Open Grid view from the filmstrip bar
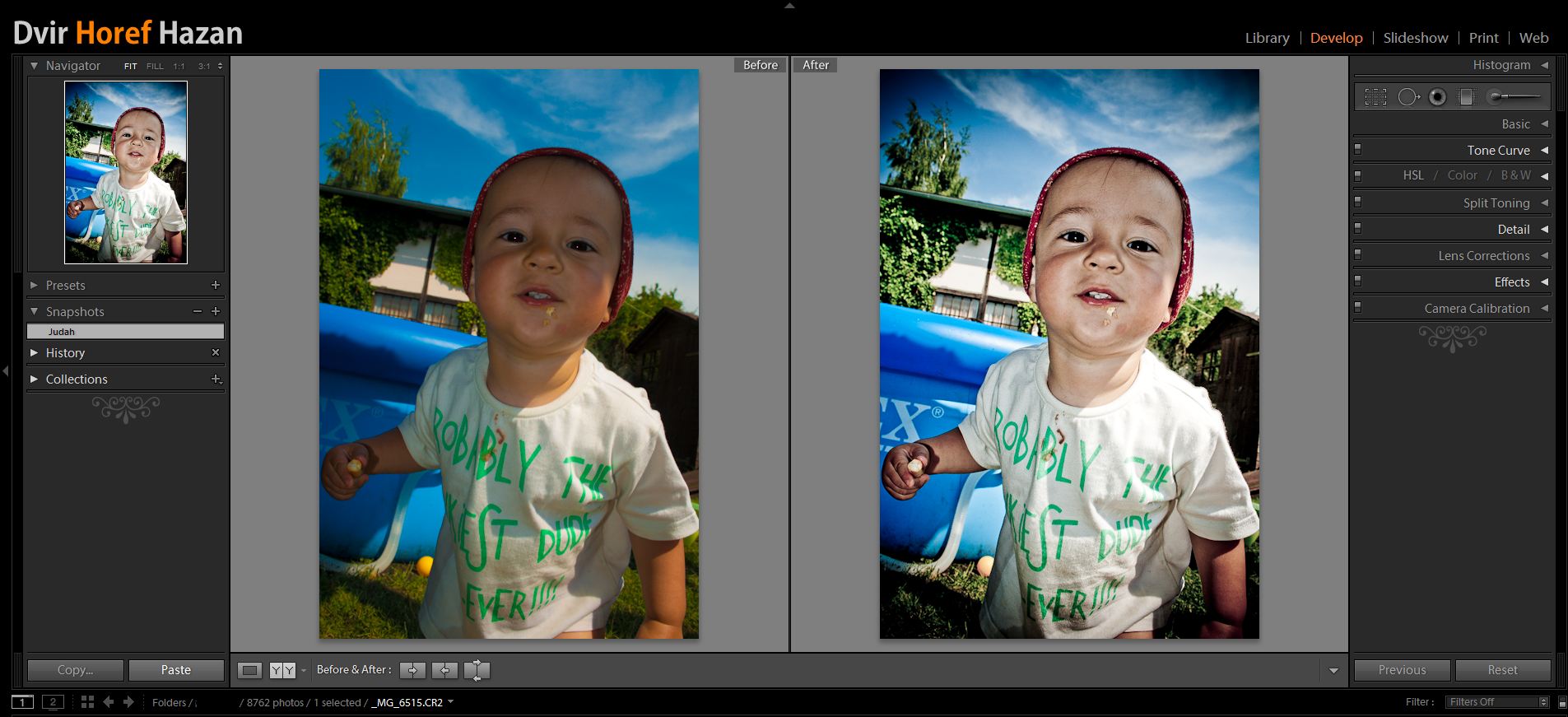 click(x=87, y=702)
